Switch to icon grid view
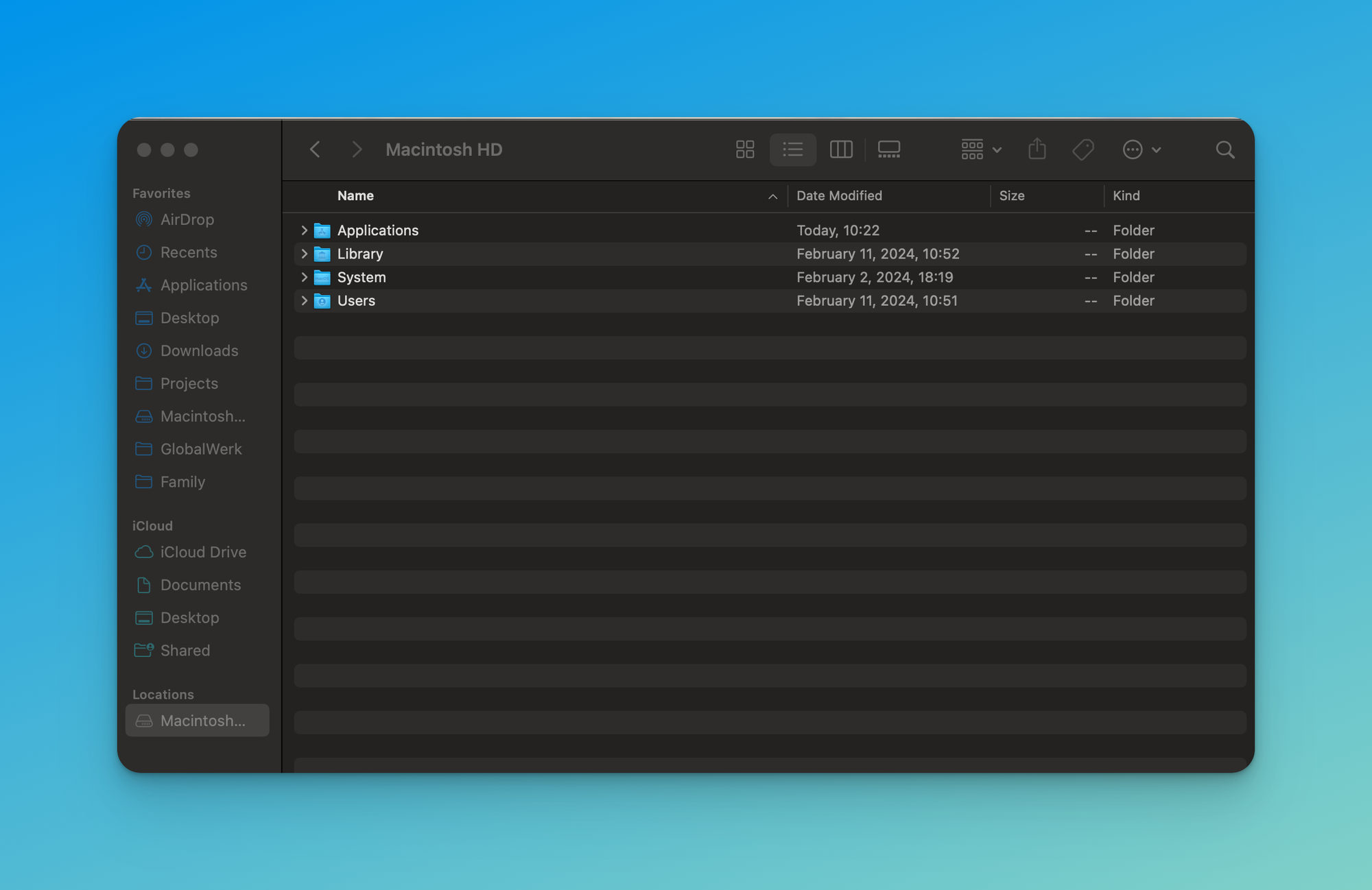This screenshot has width=1372, height=890. (745, 149)
